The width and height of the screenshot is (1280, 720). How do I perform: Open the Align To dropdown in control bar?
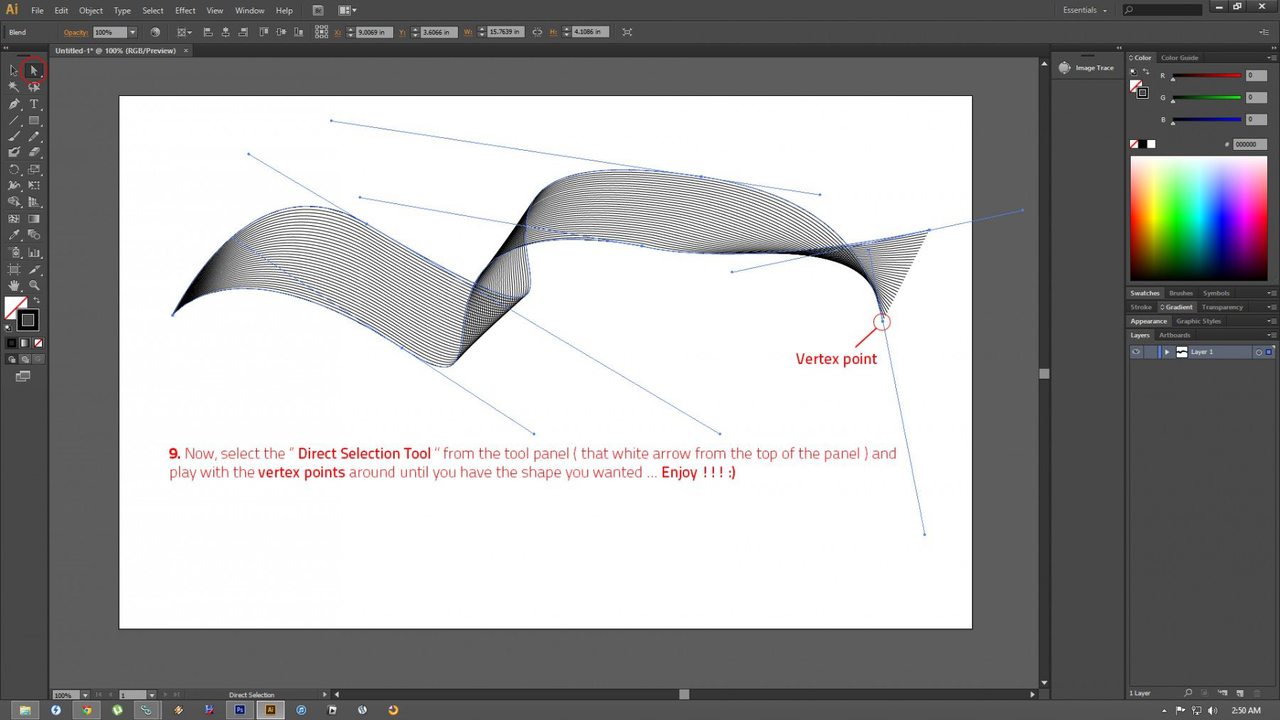coord(185,32)
